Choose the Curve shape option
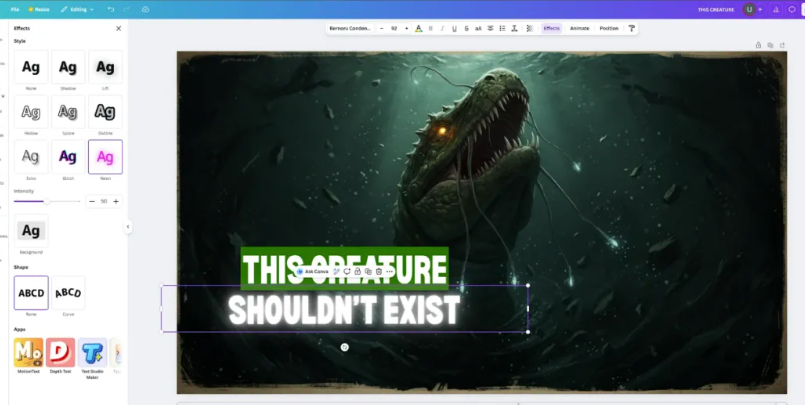The height and width of the screenshot is (405, 805). pyautogui.click(x=67, y=293)
